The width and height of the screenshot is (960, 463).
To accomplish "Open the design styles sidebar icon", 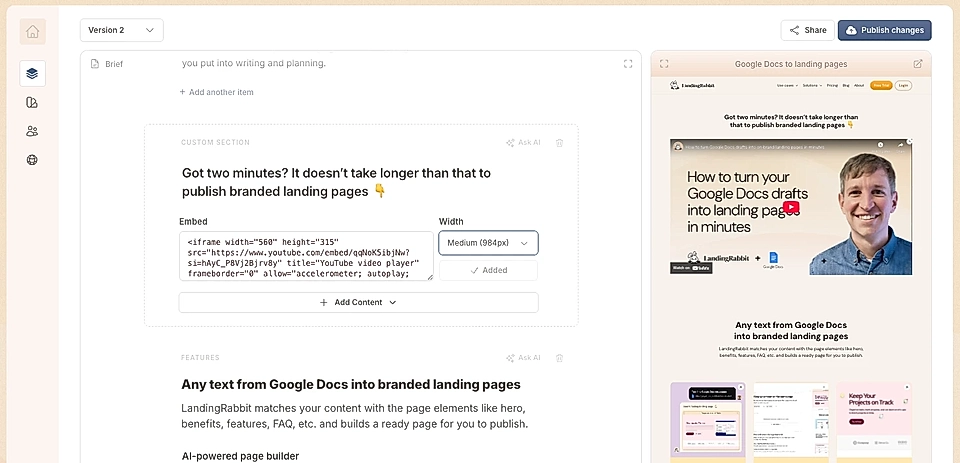I will (x=32, y=102).
